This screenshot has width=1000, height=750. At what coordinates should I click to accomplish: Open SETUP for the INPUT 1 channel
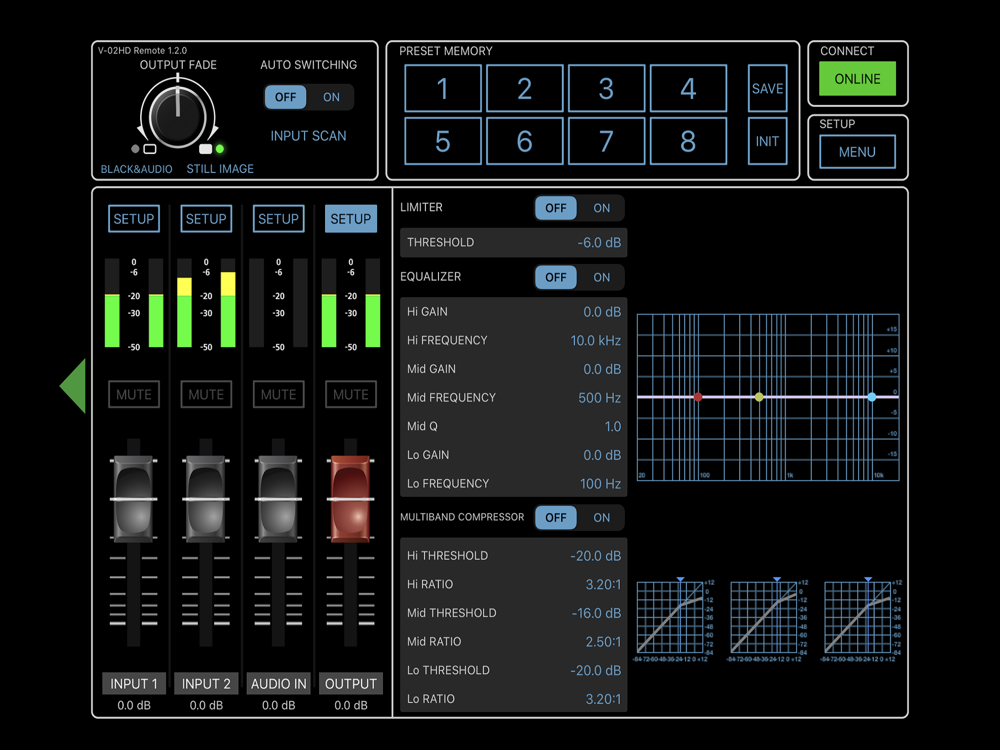pyautogui.click(x=134, y=219)
